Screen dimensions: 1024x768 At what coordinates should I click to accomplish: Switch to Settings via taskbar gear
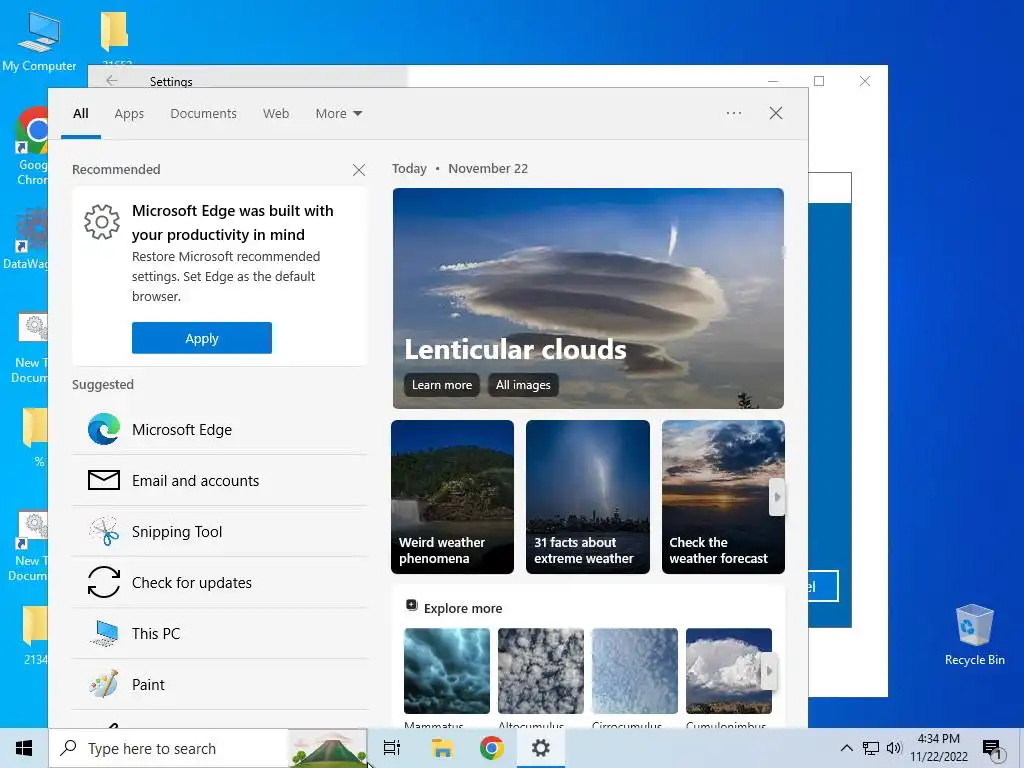[541, 748]
